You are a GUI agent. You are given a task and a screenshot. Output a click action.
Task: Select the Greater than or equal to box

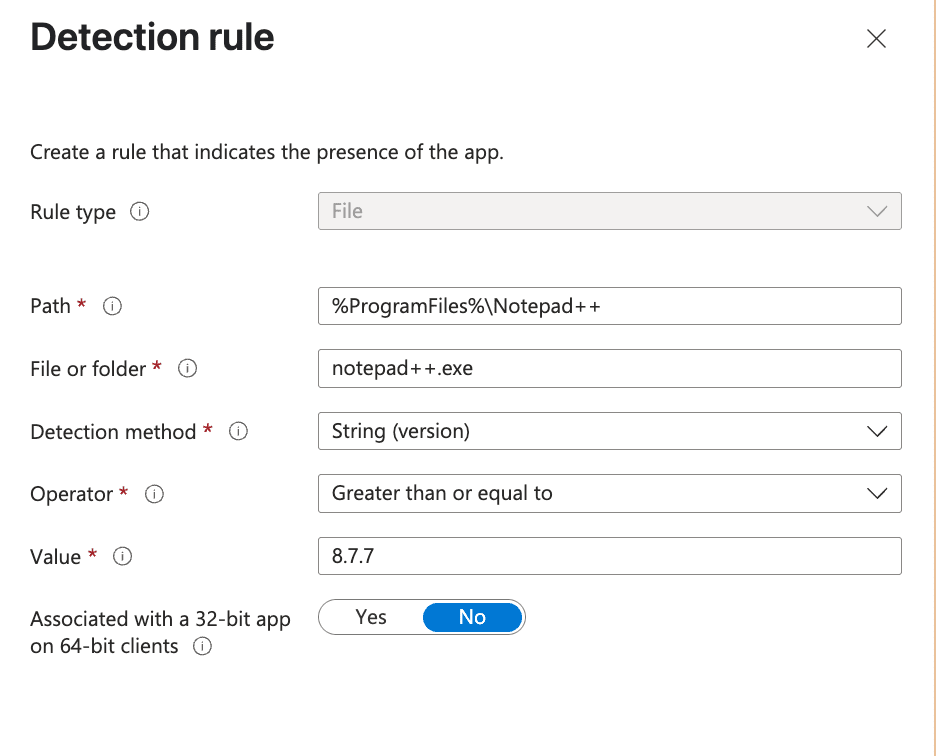(x=610, y=493)
